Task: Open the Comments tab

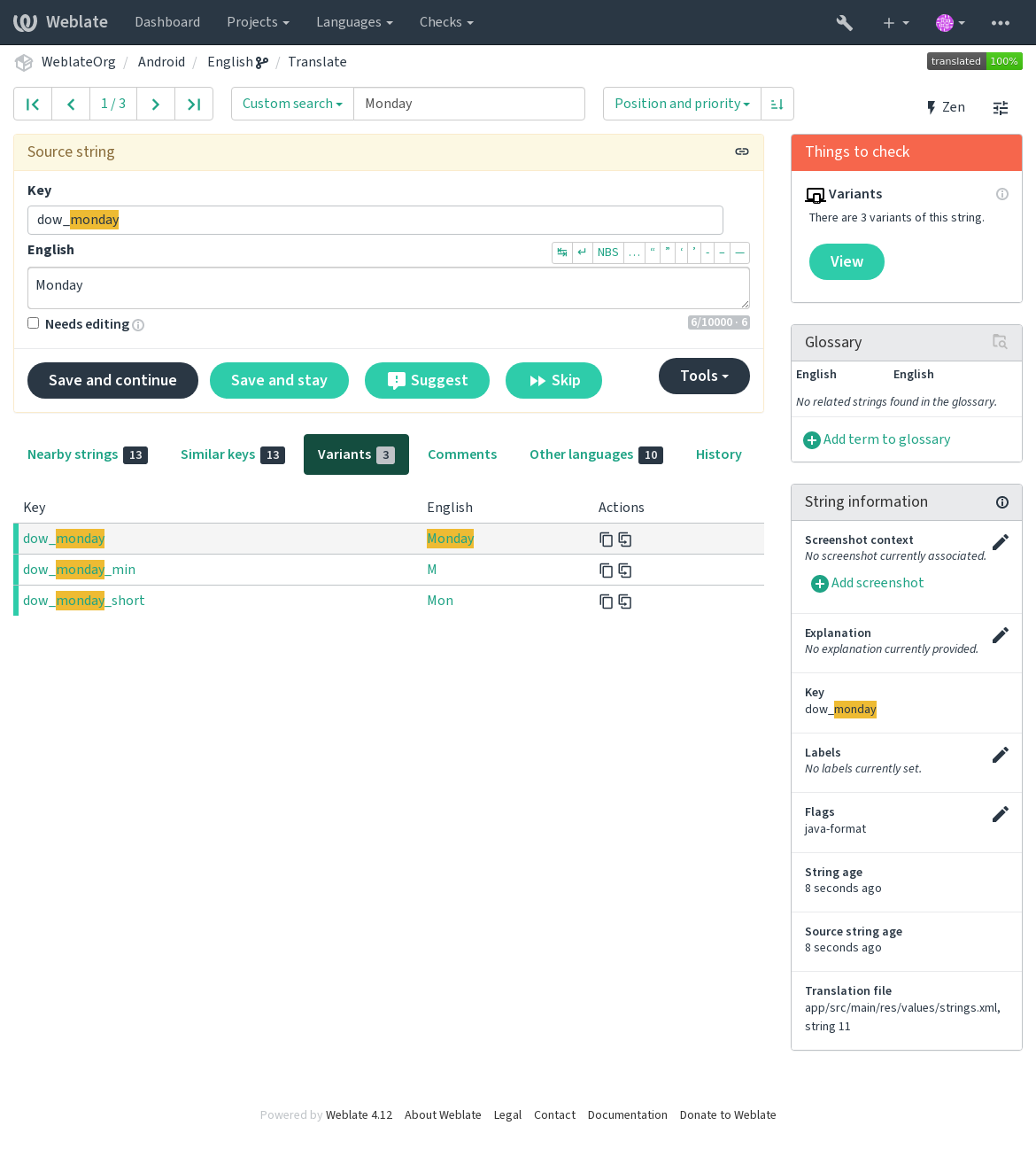Action: tap(462, 454)
